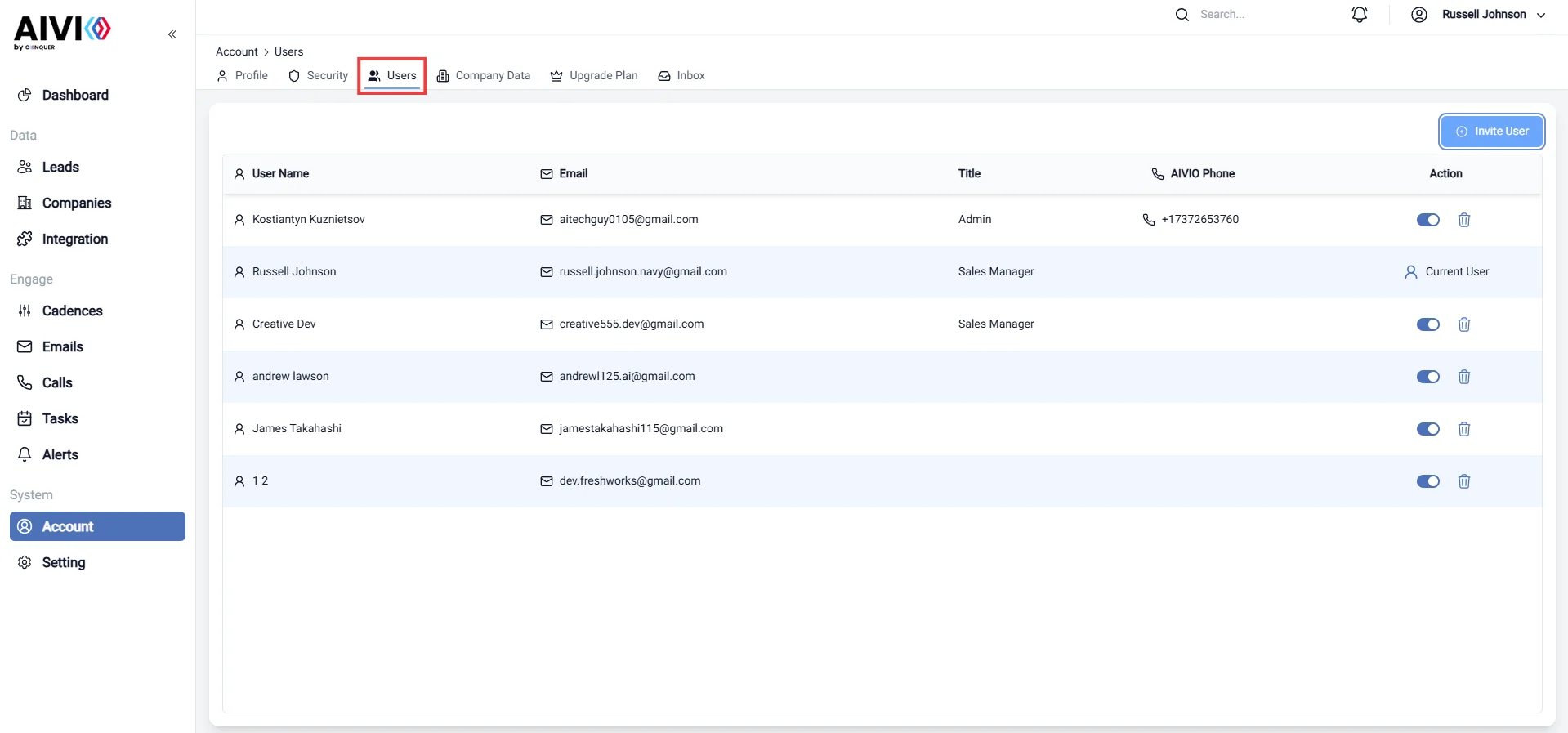1568x733 pixels.
Task: Click andrewl125.ai@gmail.com email cell
Action: pos(627,377)
